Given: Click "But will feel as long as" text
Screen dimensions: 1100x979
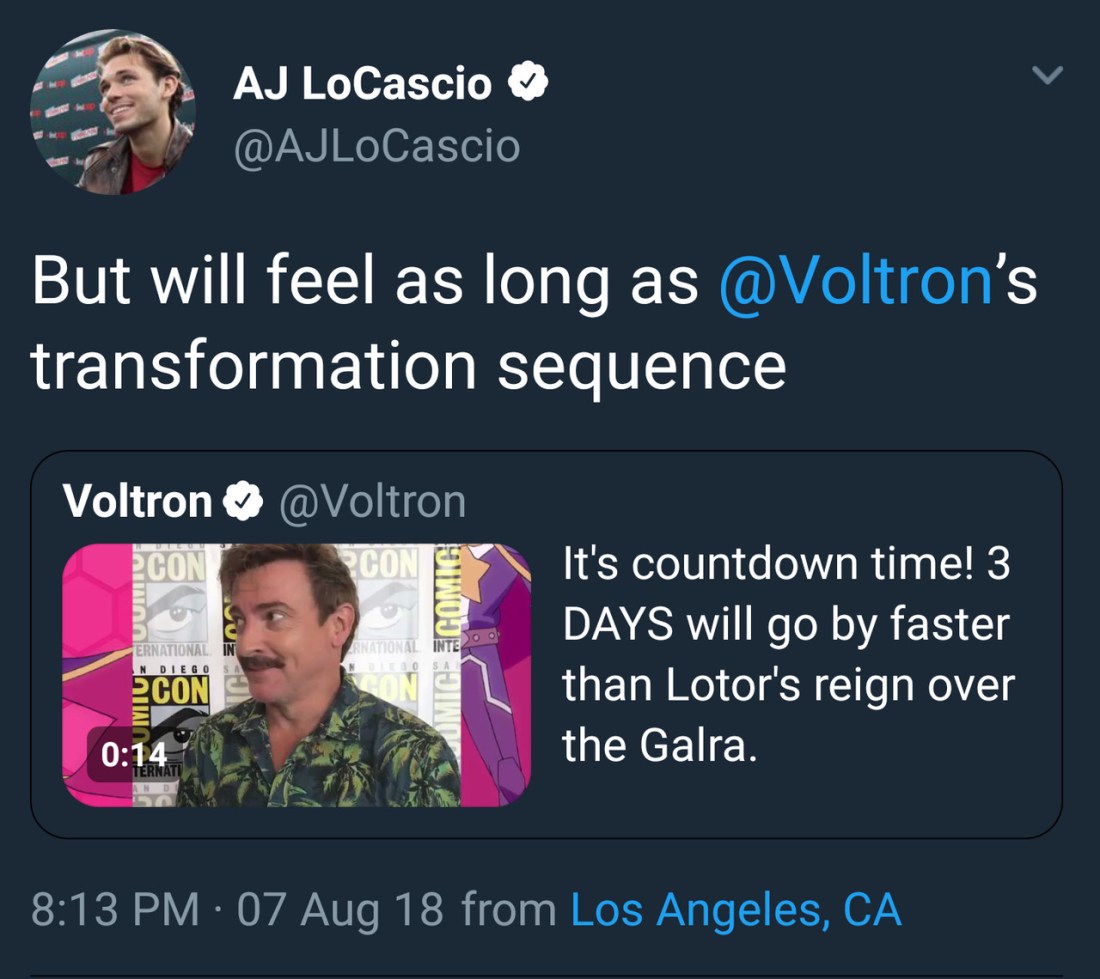Looking at the screenshot, I should tap(365, 283).
